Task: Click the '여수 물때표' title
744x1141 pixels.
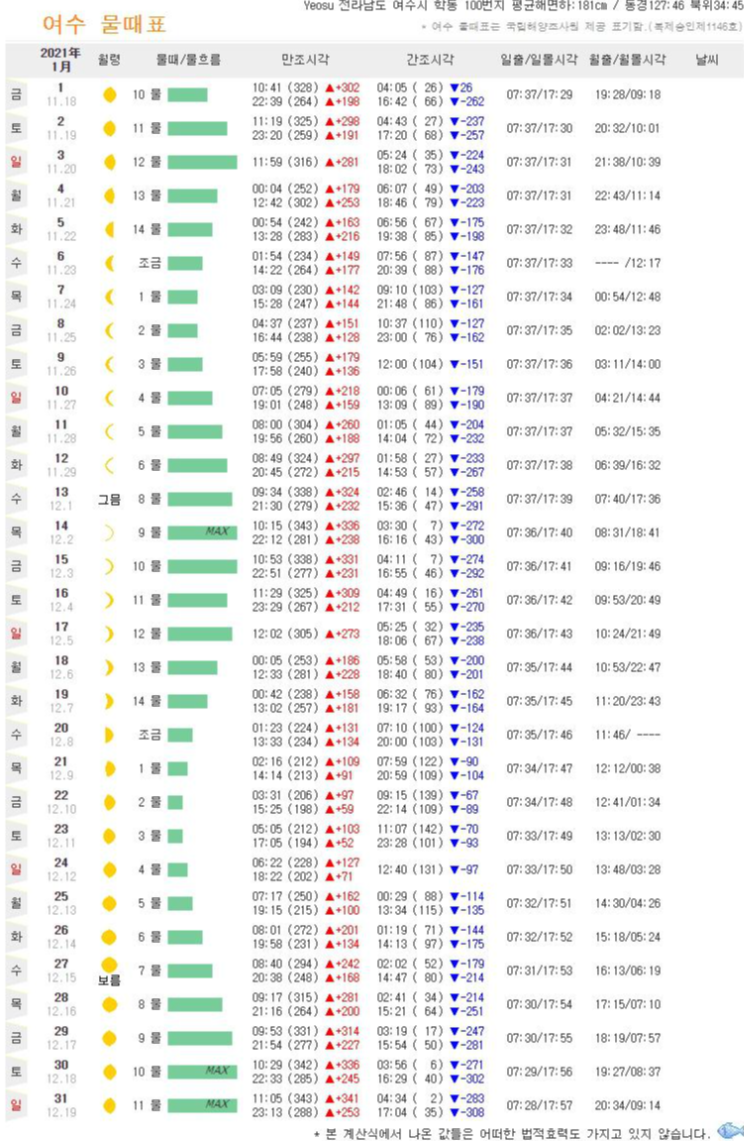Action: pos(105,24)
